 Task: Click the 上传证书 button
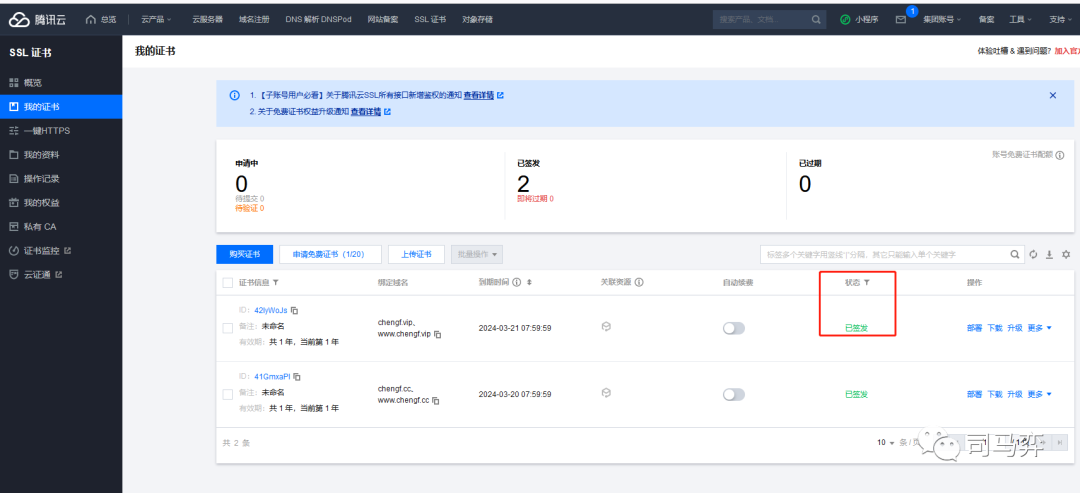tap(417, 254)
